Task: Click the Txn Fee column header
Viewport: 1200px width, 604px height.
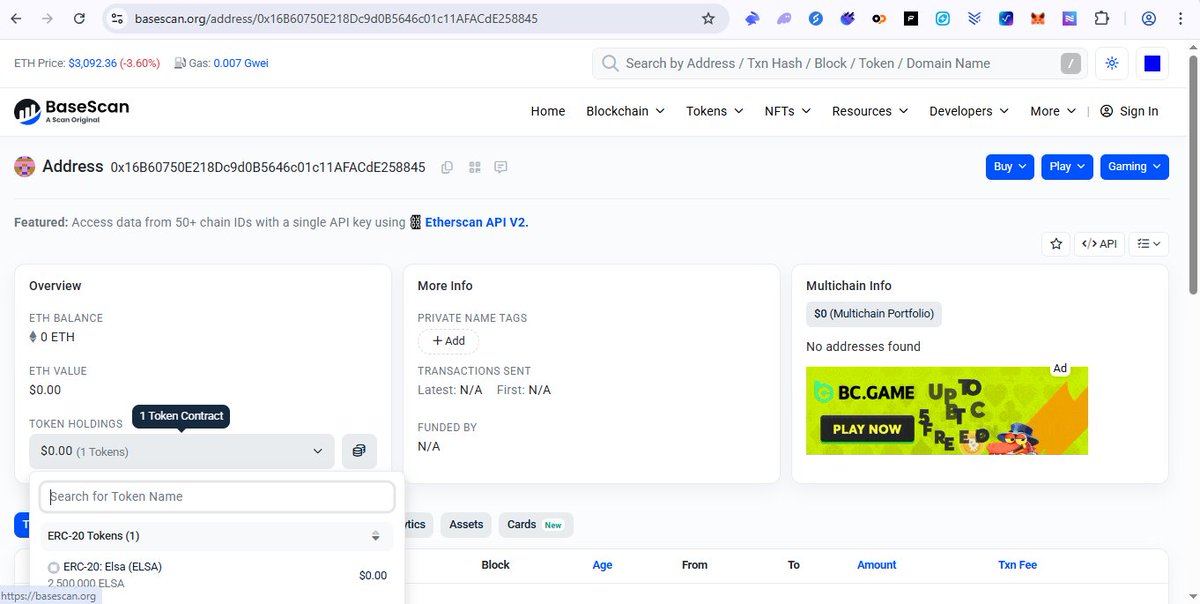Action: [1017, 565]
